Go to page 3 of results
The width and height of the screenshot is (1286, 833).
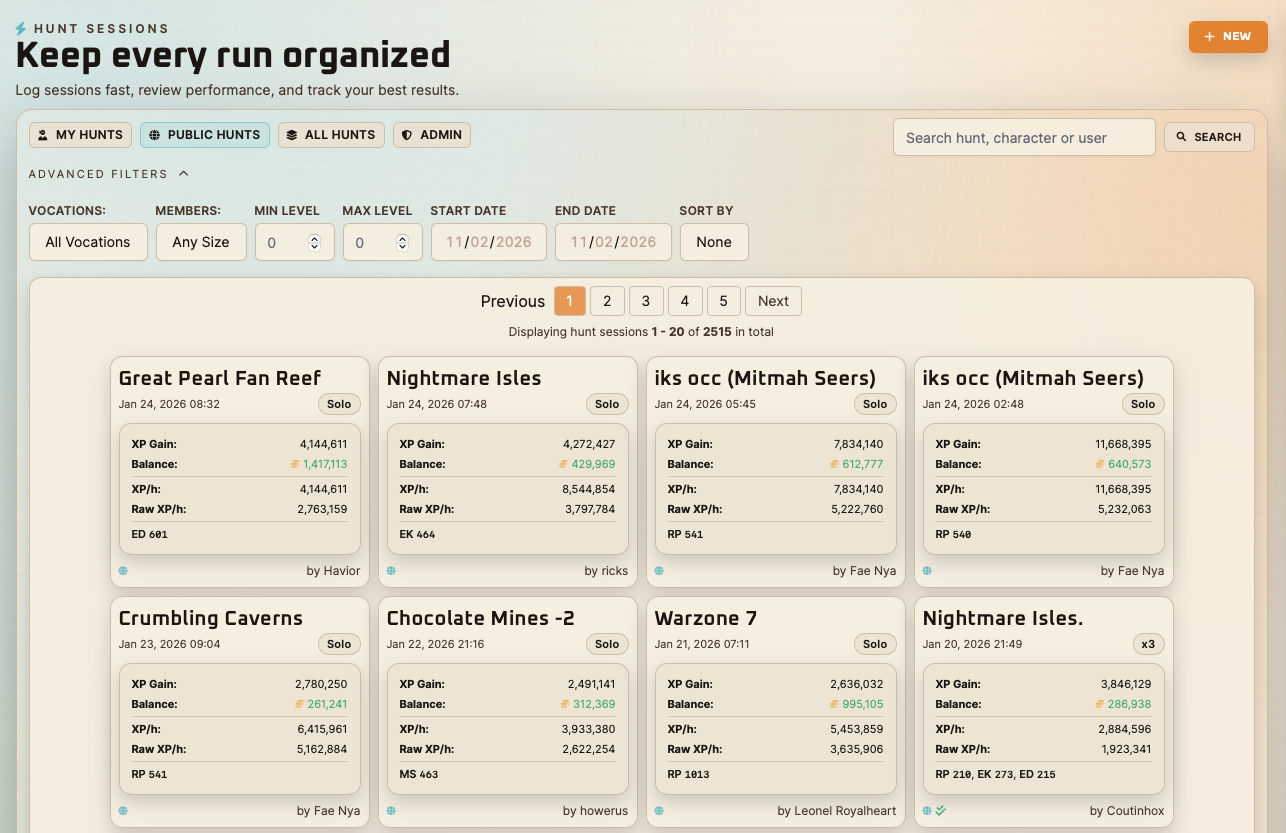click(646, 301)
